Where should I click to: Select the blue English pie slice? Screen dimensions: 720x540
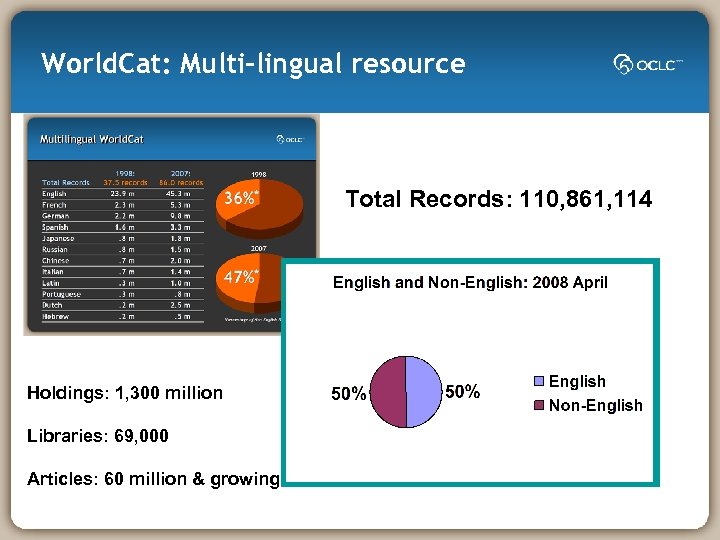(423, 392)
